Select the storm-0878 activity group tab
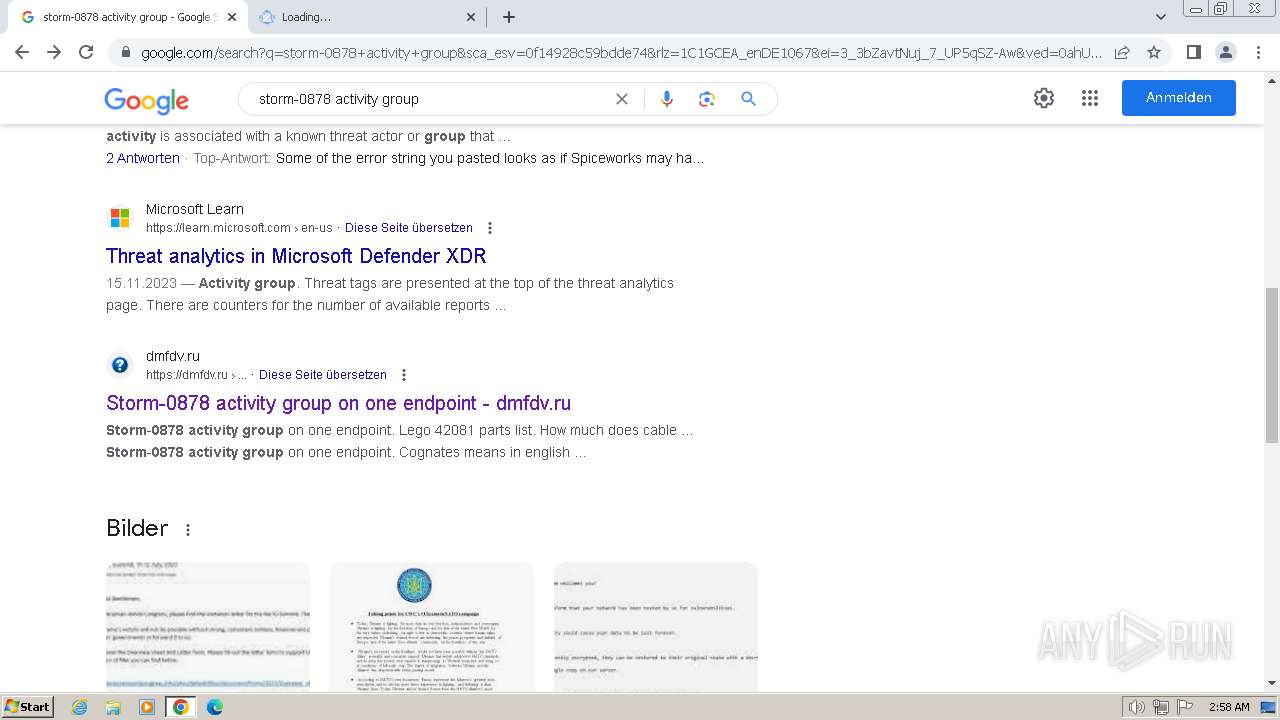Viewport: 1280px width, 720px height. click(x=126, y=17)
